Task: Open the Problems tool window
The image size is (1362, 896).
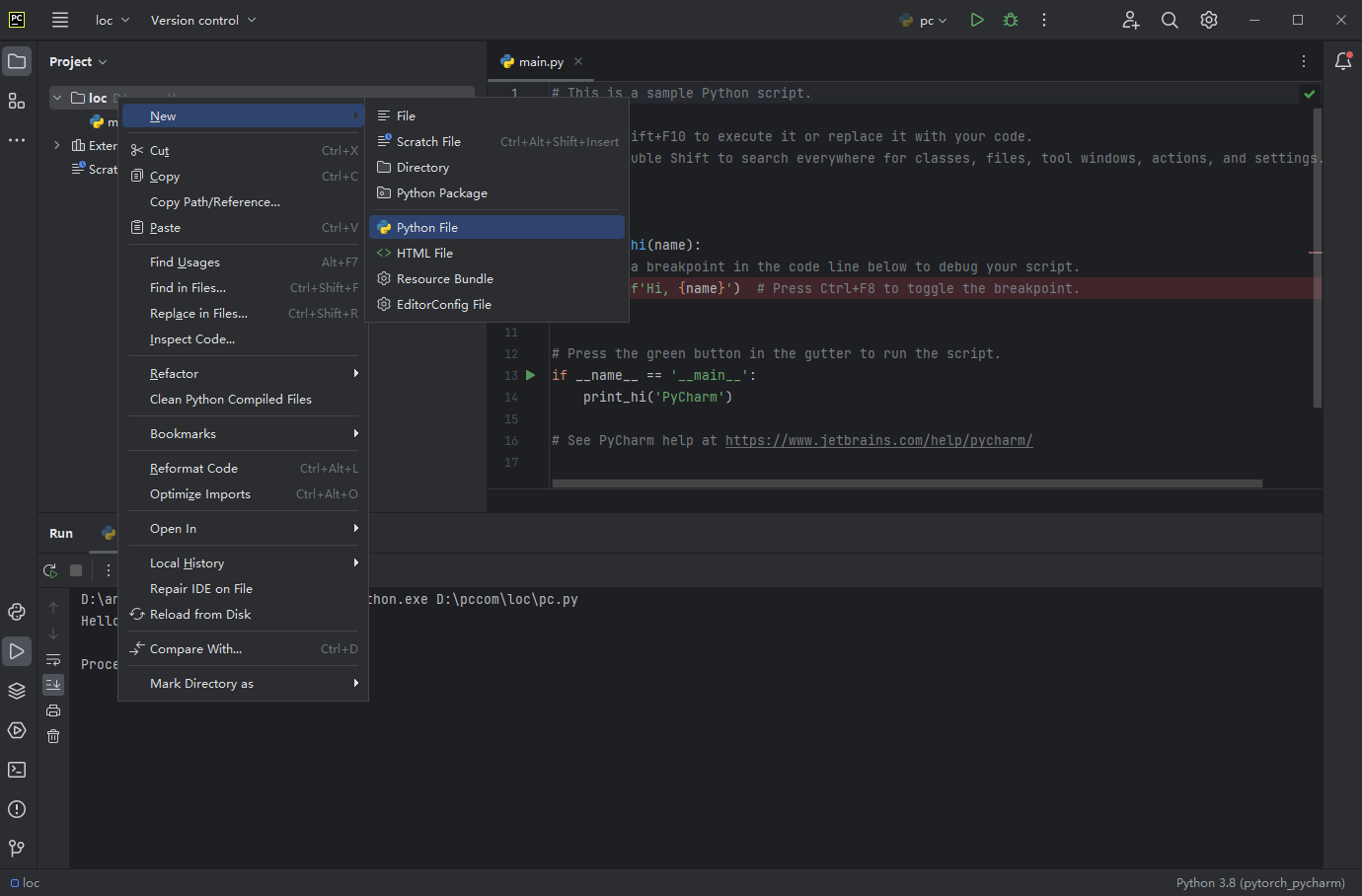Action: point(17,809)
